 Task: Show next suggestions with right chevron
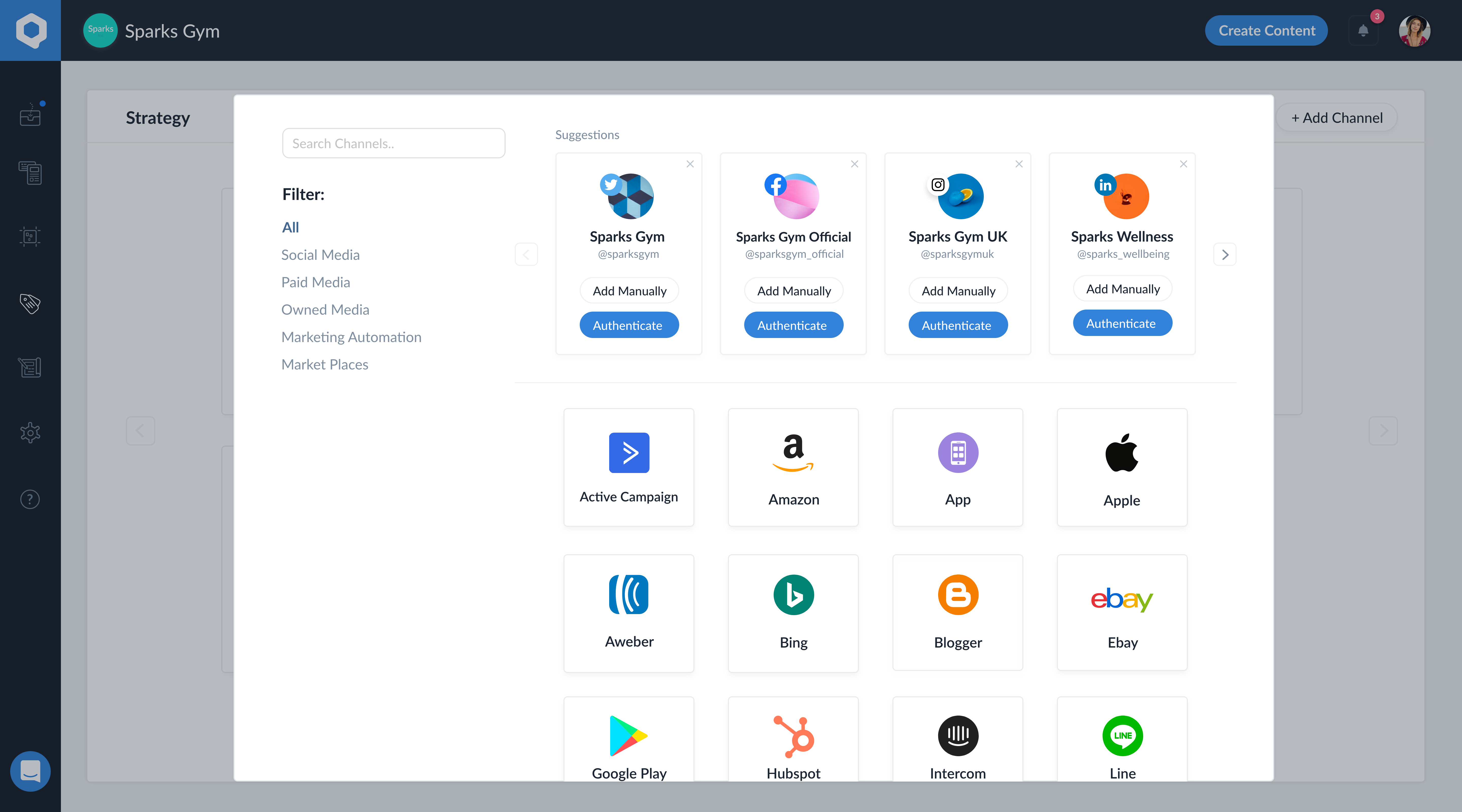tap(1225, 254)
